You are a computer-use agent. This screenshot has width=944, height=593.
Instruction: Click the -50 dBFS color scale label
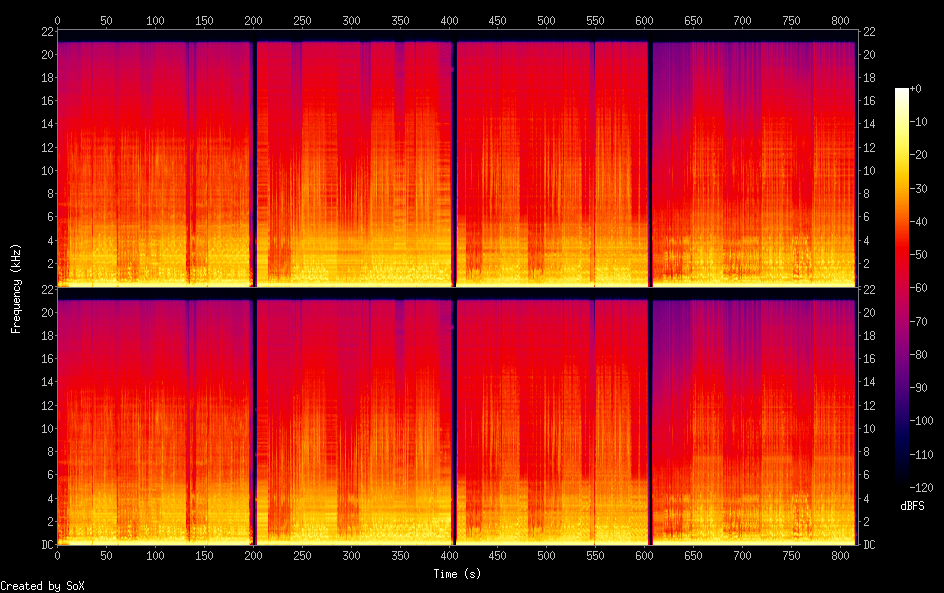point(919,255)
